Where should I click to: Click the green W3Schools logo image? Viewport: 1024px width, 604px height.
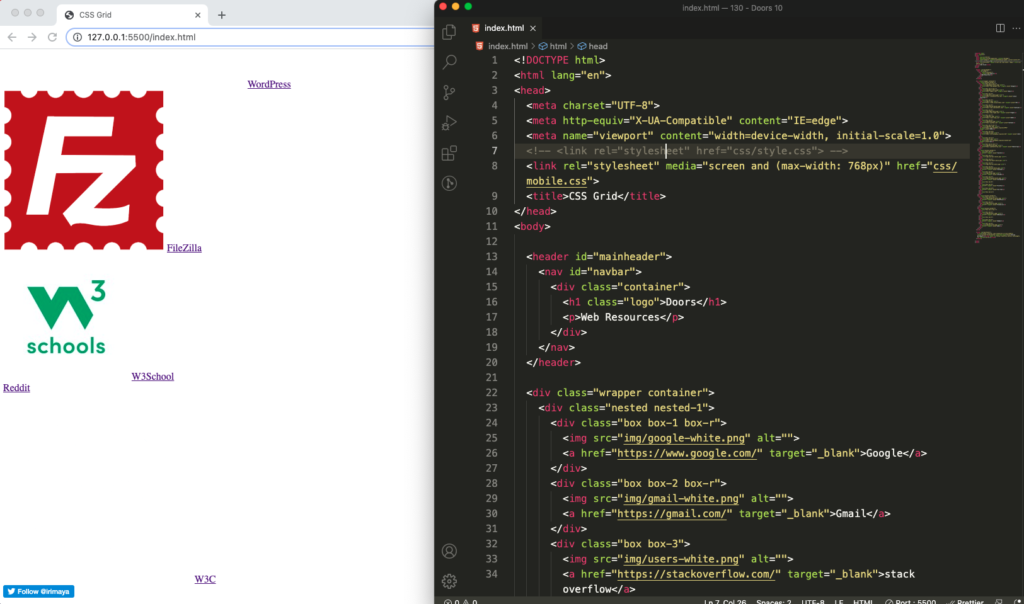[x=66, y=317]
